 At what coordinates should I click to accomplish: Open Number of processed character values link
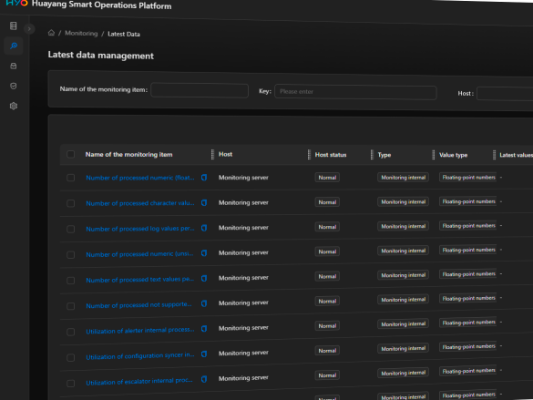140,203
